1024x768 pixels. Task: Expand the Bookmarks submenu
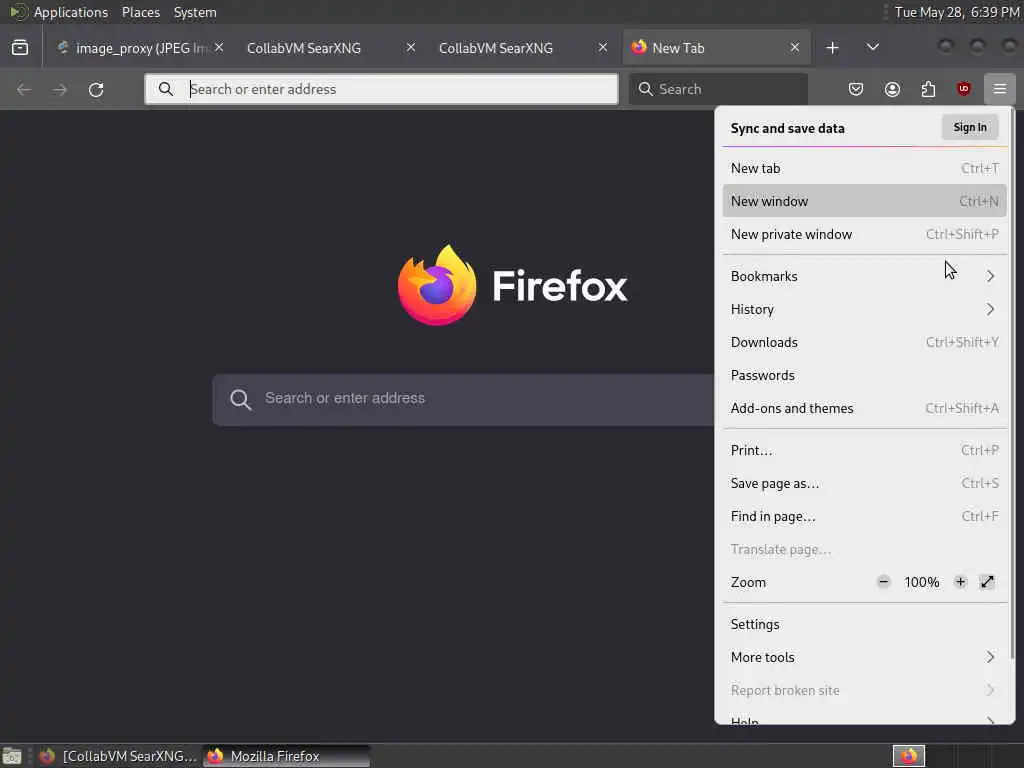coord(865,276)
